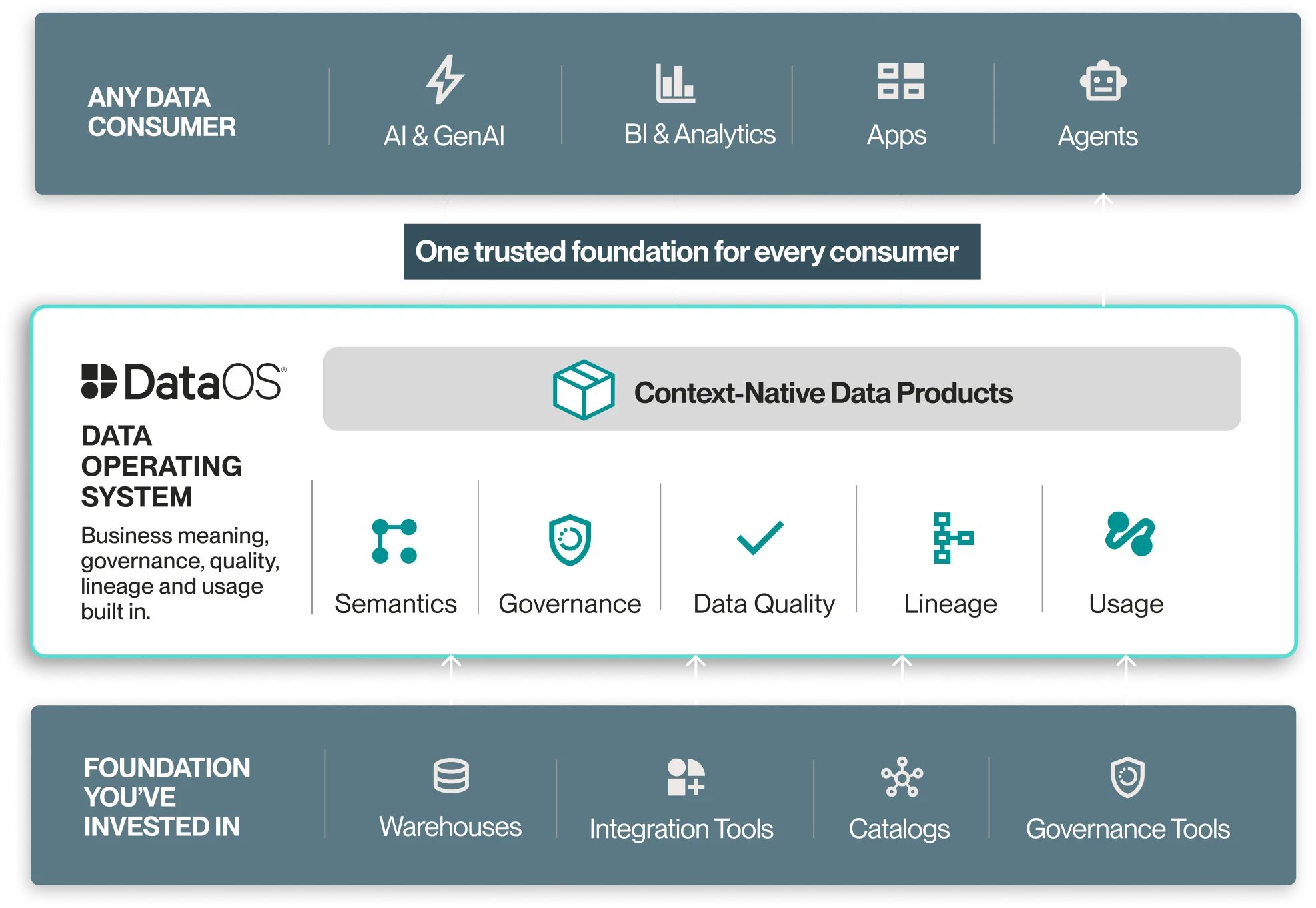Click the Context-Native Data Products cube icon
Viewport: 1316px width, 908px height.
click(584, 390)
